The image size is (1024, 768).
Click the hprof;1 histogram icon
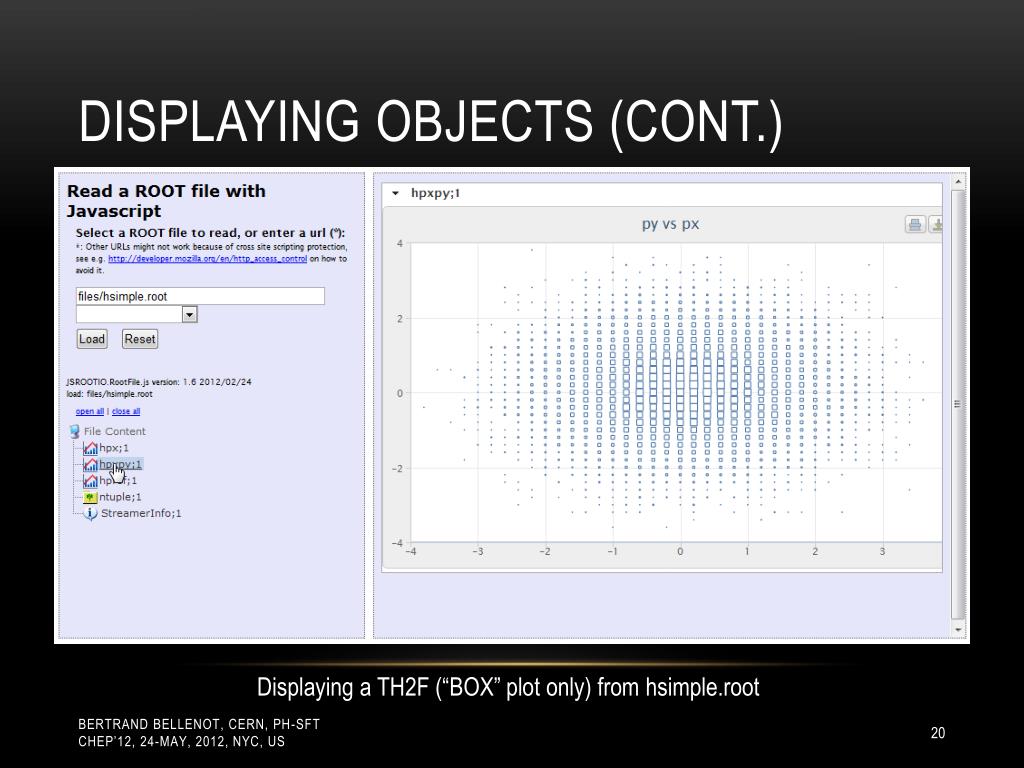(90, 481)
